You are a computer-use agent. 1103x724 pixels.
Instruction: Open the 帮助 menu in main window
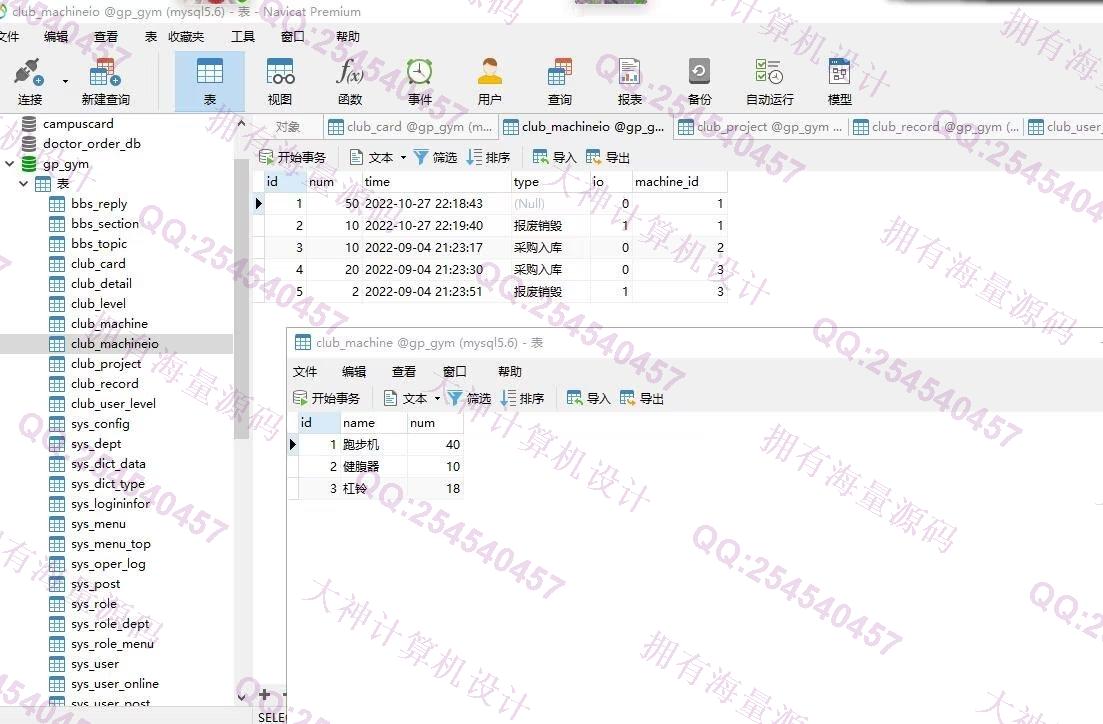[348, 37]
